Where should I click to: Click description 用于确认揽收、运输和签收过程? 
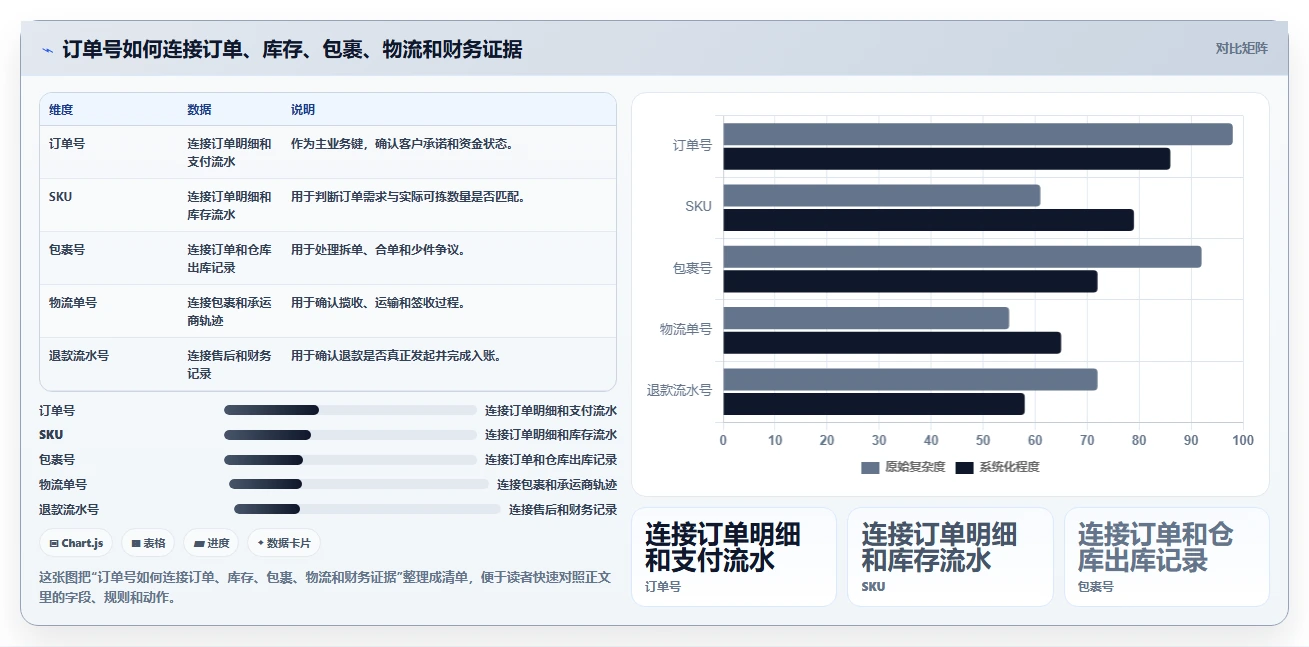[x=379, y=303]
